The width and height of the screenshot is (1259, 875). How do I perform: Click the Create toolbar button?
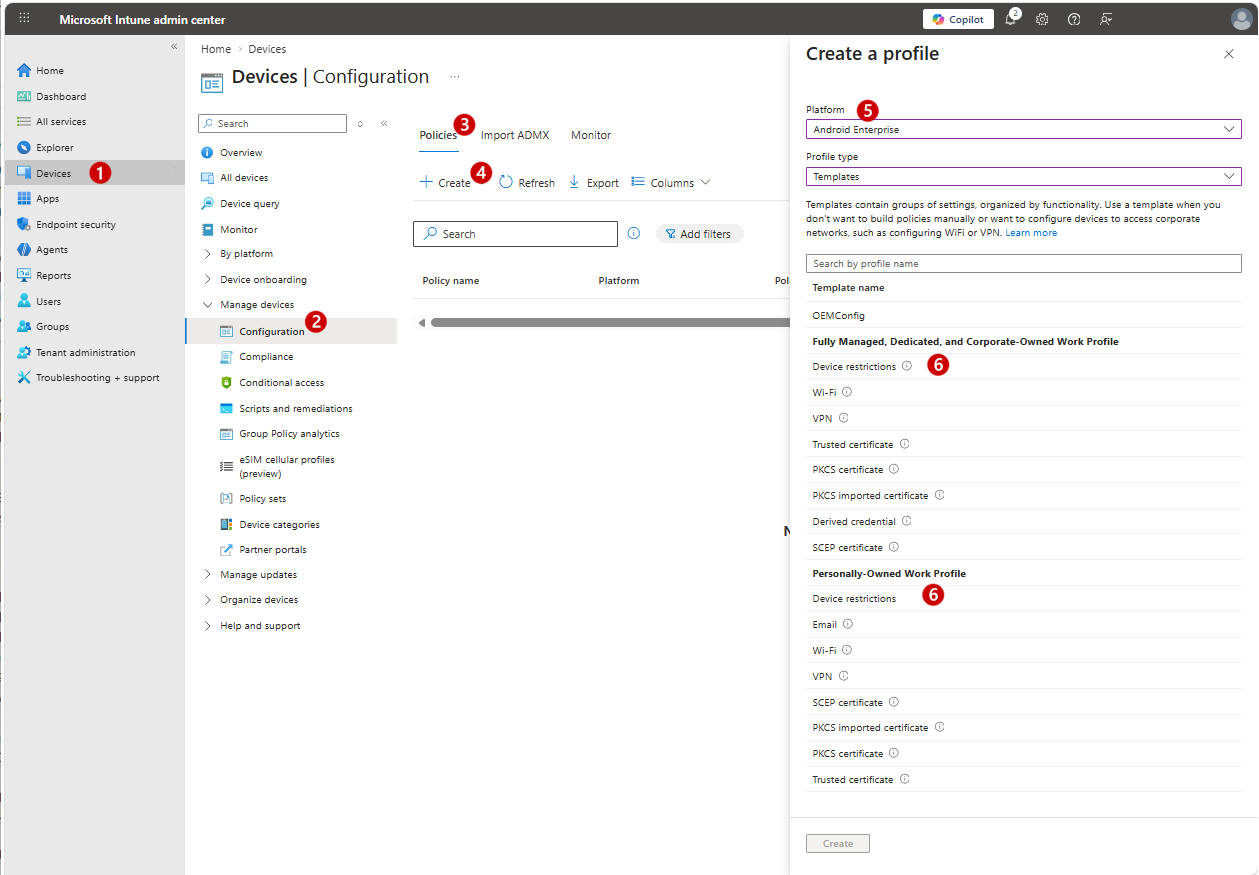click(445, 183)
